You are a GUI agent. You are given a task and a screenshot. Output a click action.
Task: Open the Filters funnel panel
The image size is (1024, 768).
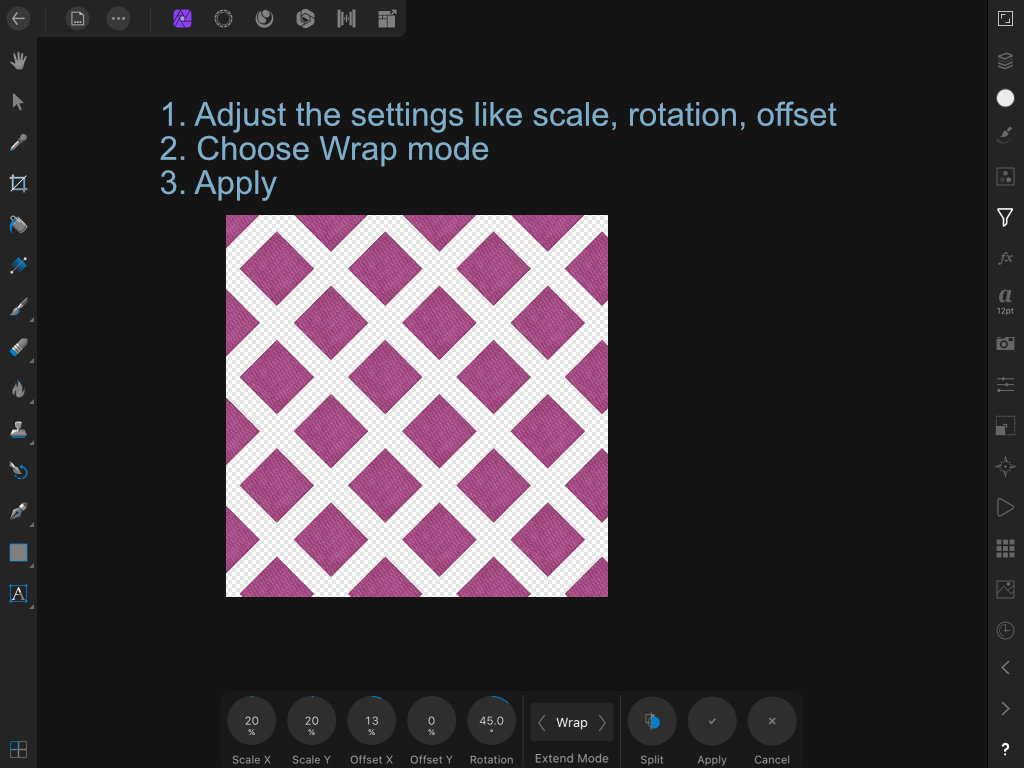(1005, 217)
